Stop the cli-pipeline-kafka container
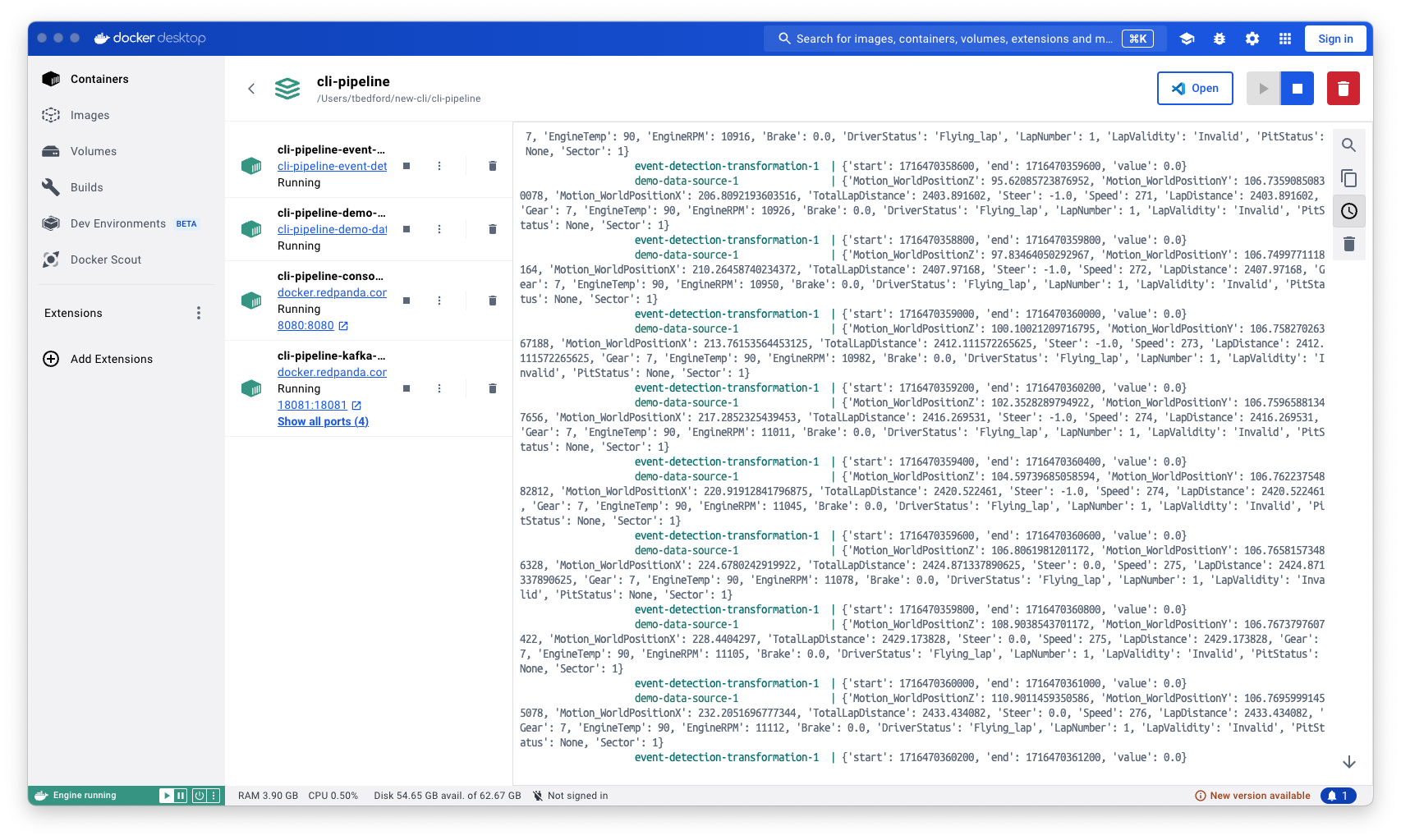 click(x=407, y=388)
